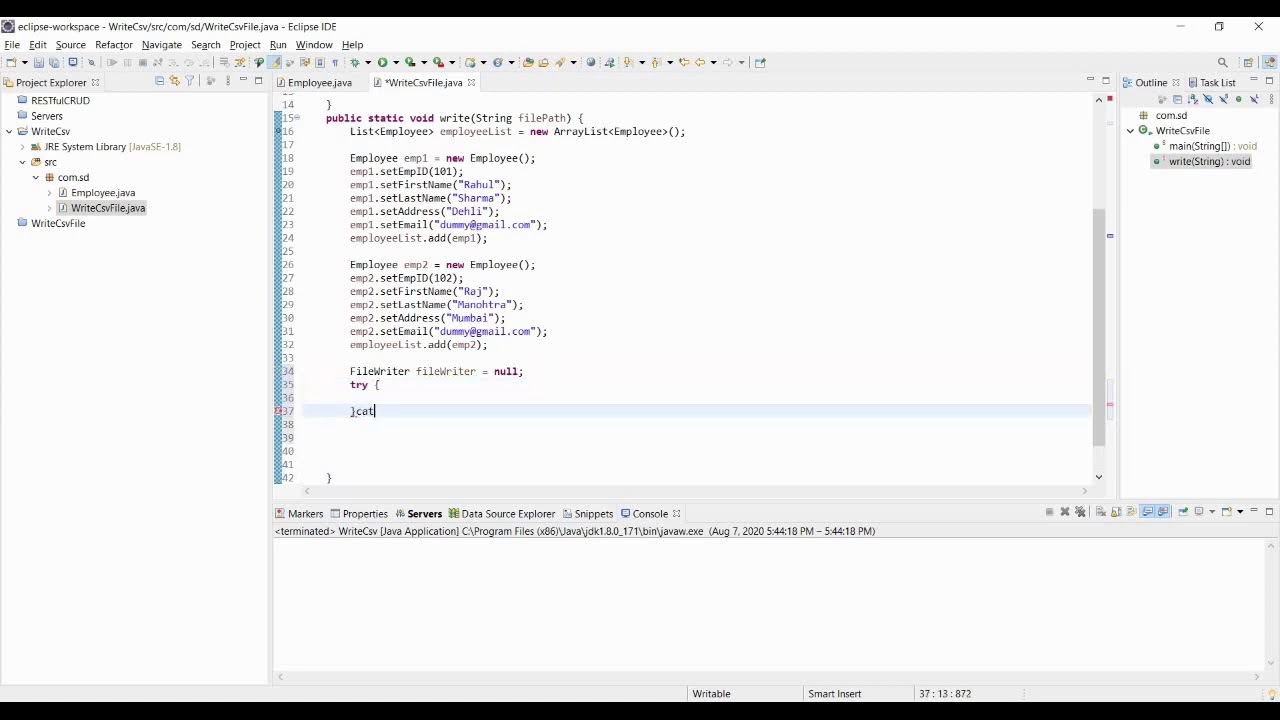Click the Back navigation arrow in the toolbar

700,62
